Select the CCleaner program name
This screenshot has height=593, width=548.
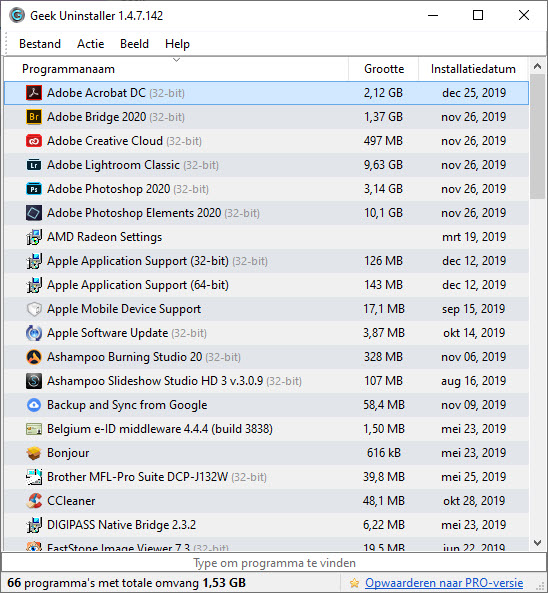[x=71, y=501]
